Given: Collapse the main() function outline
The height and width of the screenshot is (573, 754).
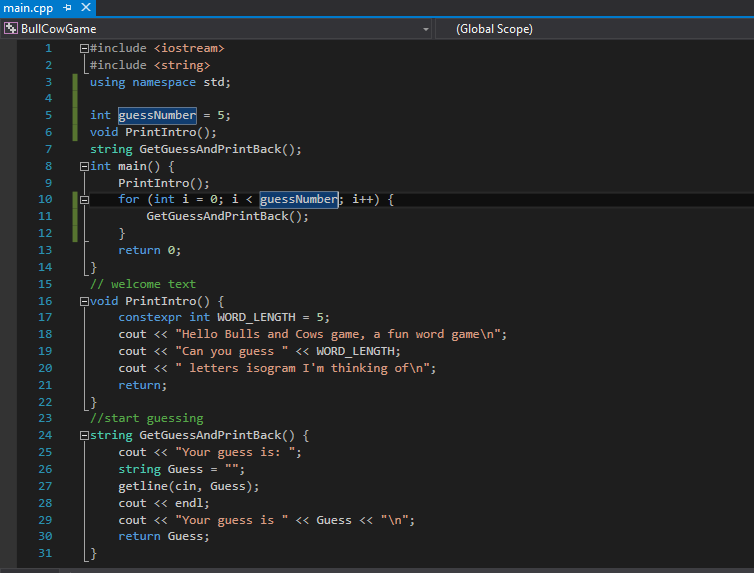Looking at the screenshot, I should 84,166.
